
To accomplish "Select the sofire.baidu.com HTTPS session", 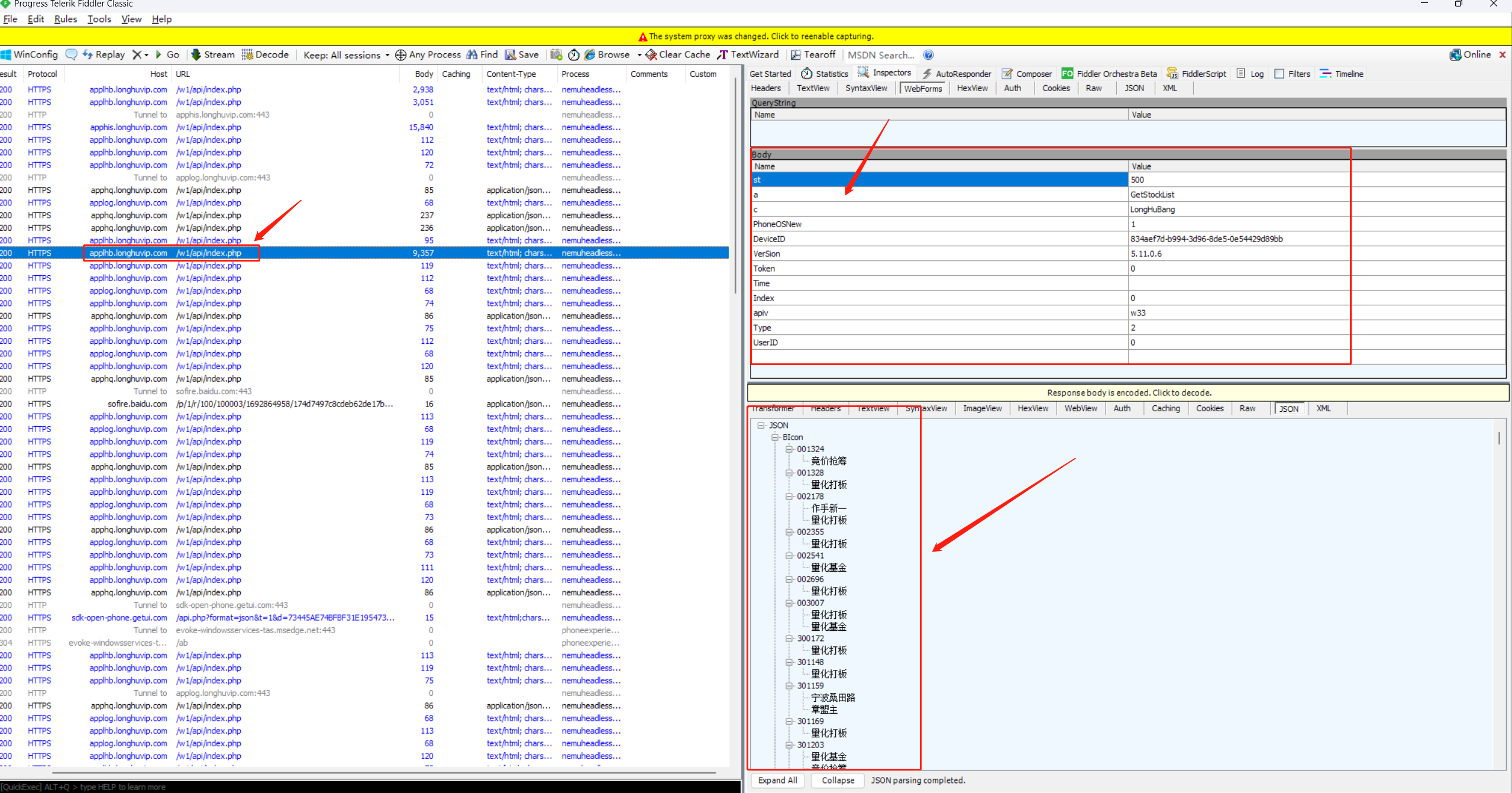I will (364, 404).
